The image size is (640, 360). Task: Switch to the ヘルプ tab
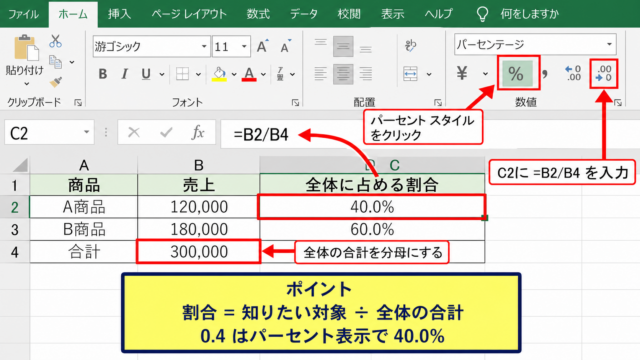click(x=439, y=14)
